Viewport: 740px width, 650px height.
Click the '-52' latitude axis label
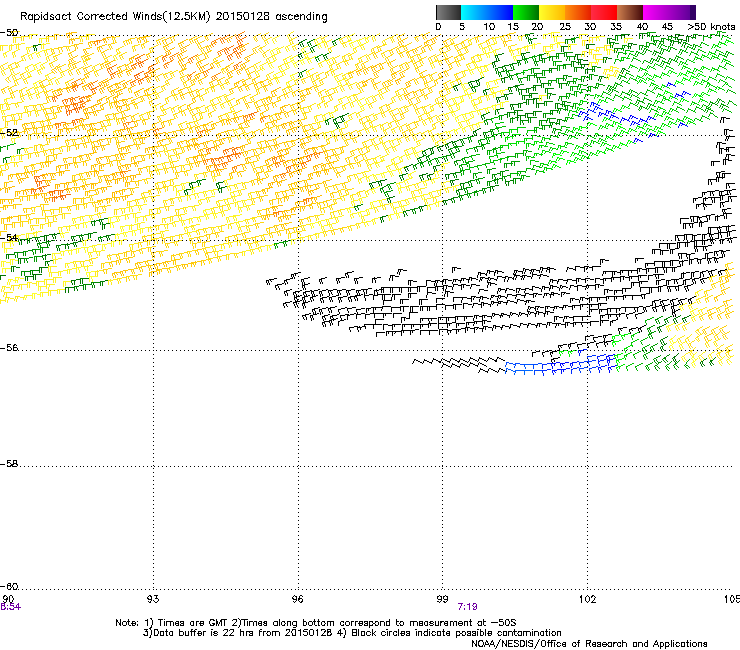click(x=9, y=133)
